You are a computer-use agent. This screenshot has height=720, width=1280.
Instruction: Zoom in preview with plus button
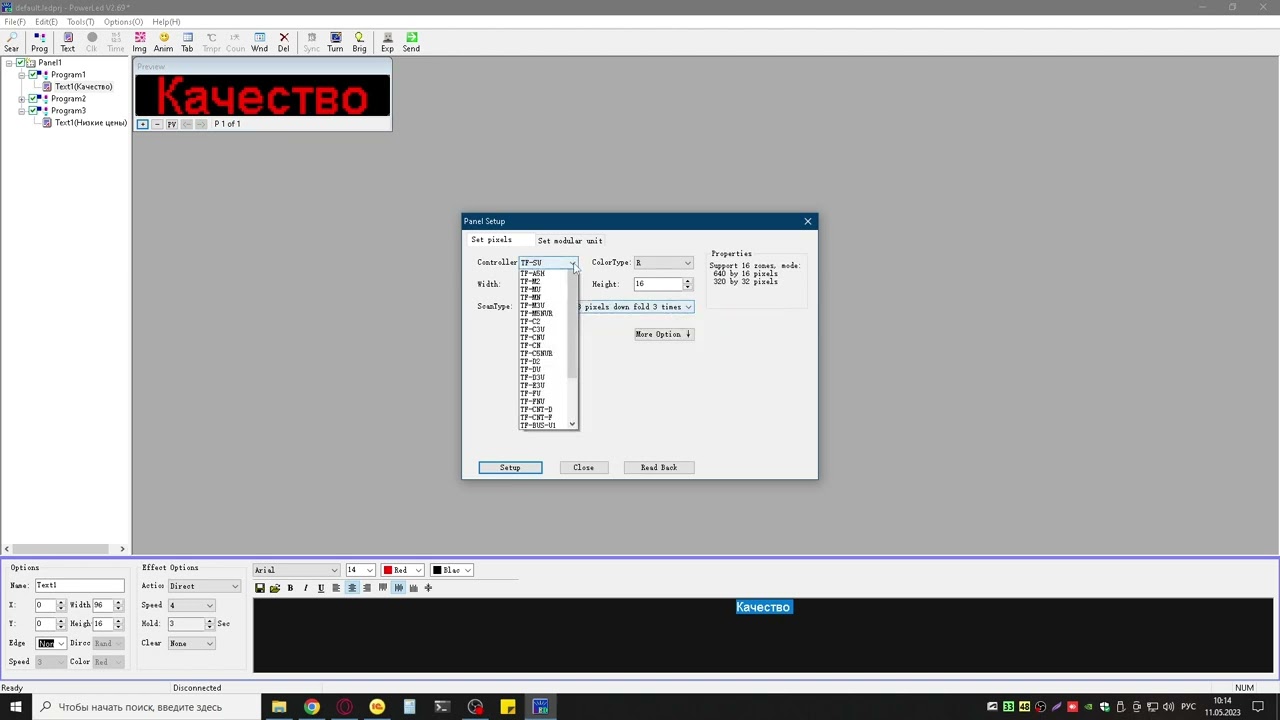point(142,124)
